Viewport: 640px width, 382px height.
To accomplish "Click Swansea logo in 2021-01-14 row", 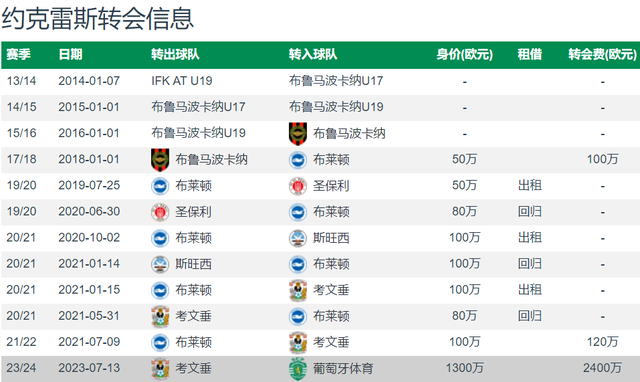I will (160, 264).
